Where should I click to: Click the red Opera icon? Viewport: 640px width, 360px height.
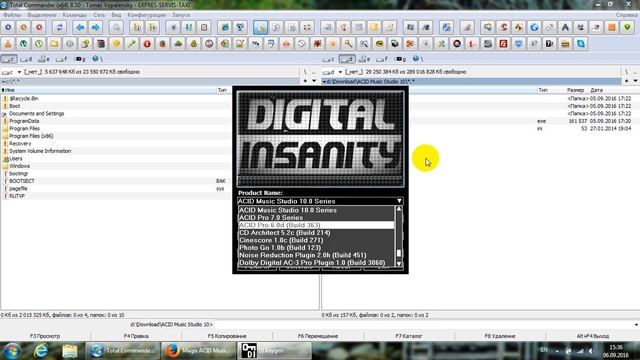[147, 44]
